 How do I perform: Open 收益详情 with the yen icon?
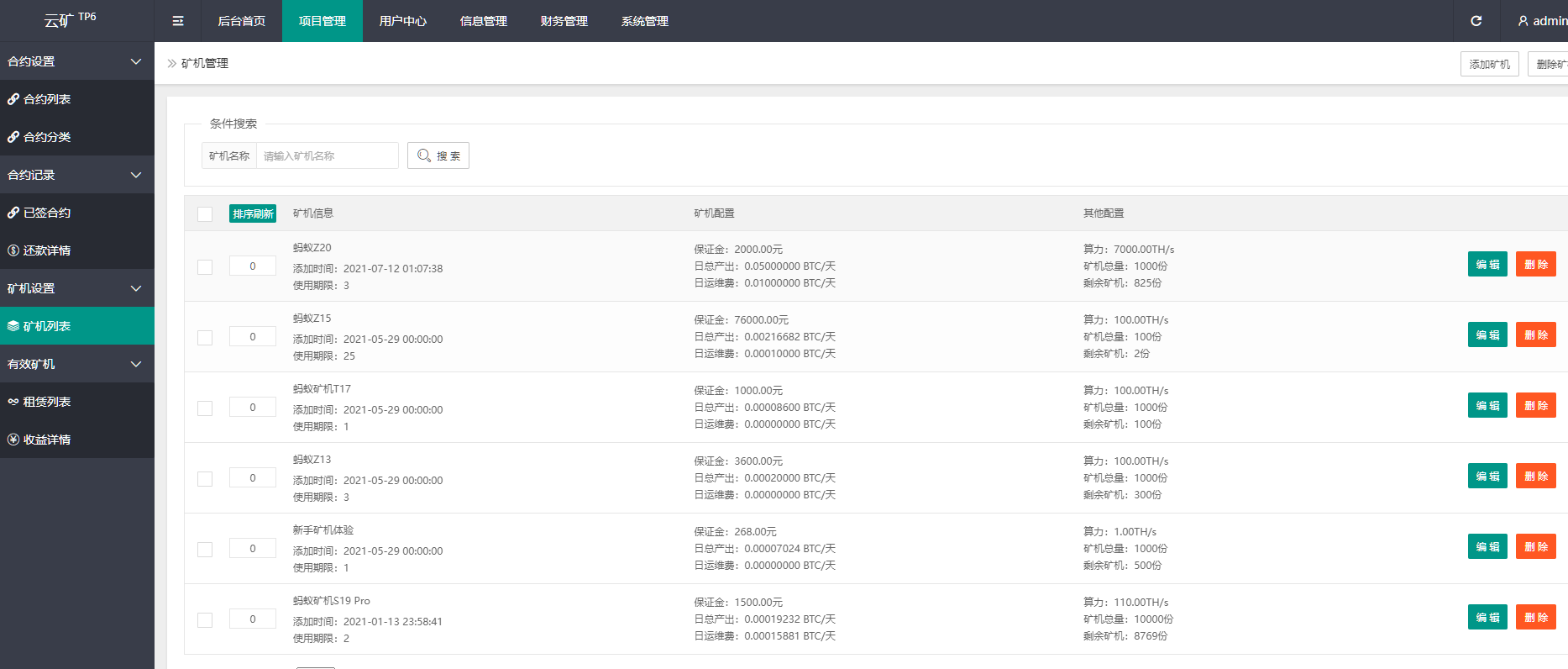pyautogui.click(x=13, y=440)
